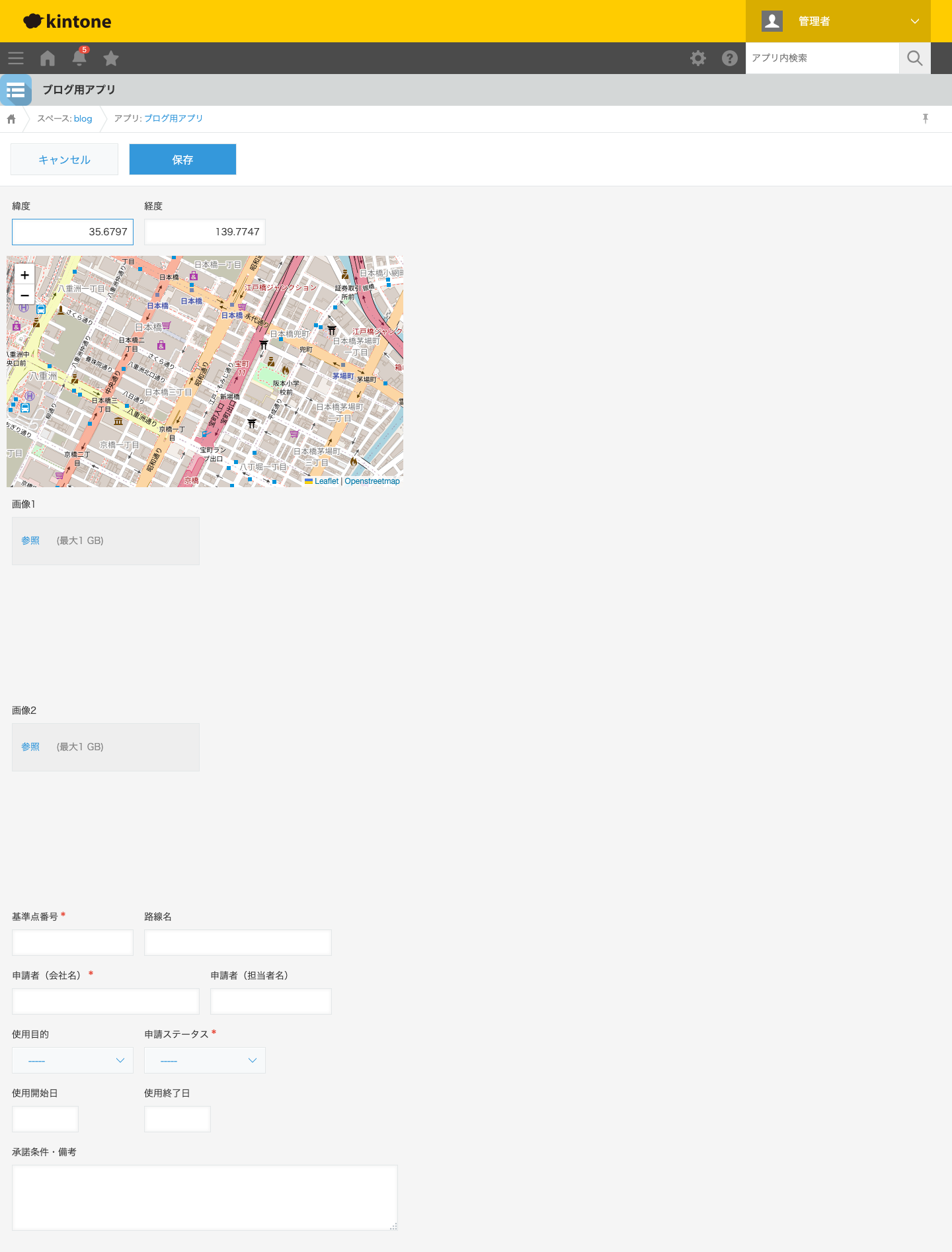This screenshot has height=1252, width=952.
Task: Click the 経度 input field
Action: click(x=205, y=232)
